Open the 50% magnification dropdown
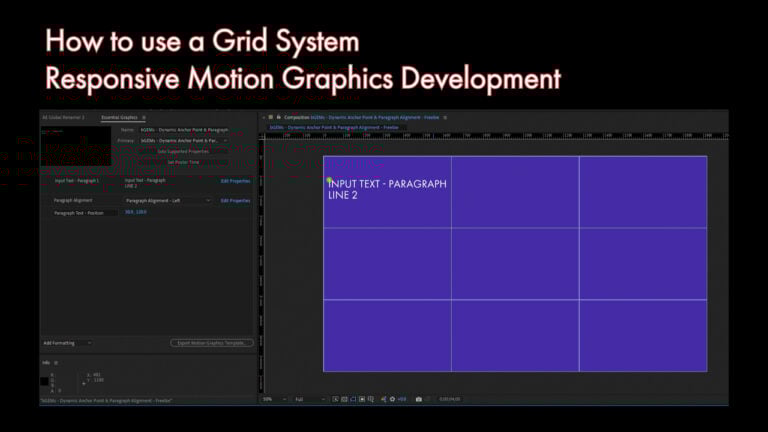 [x=271, y=399]
